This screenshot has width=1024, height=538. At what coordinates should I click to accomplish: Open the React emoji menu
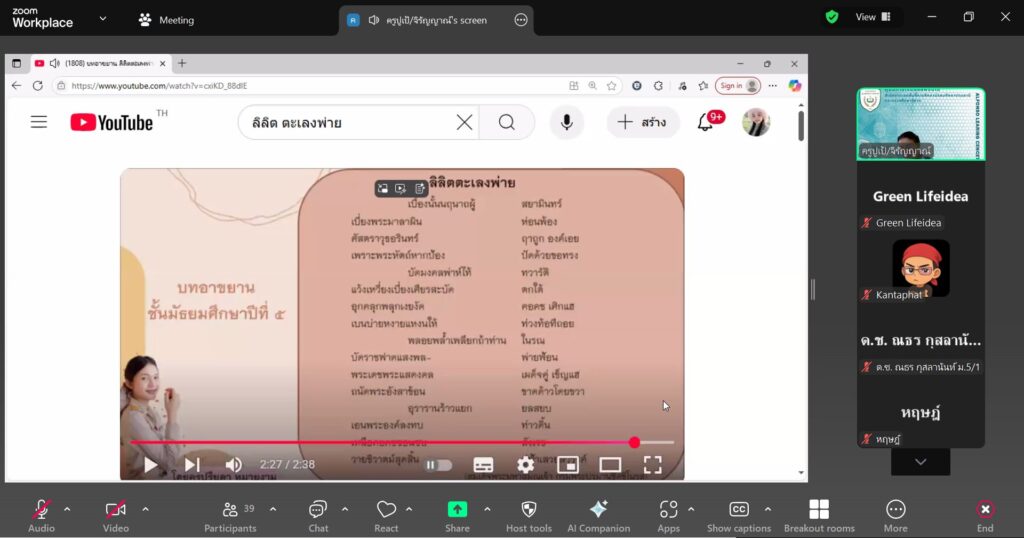386,516
